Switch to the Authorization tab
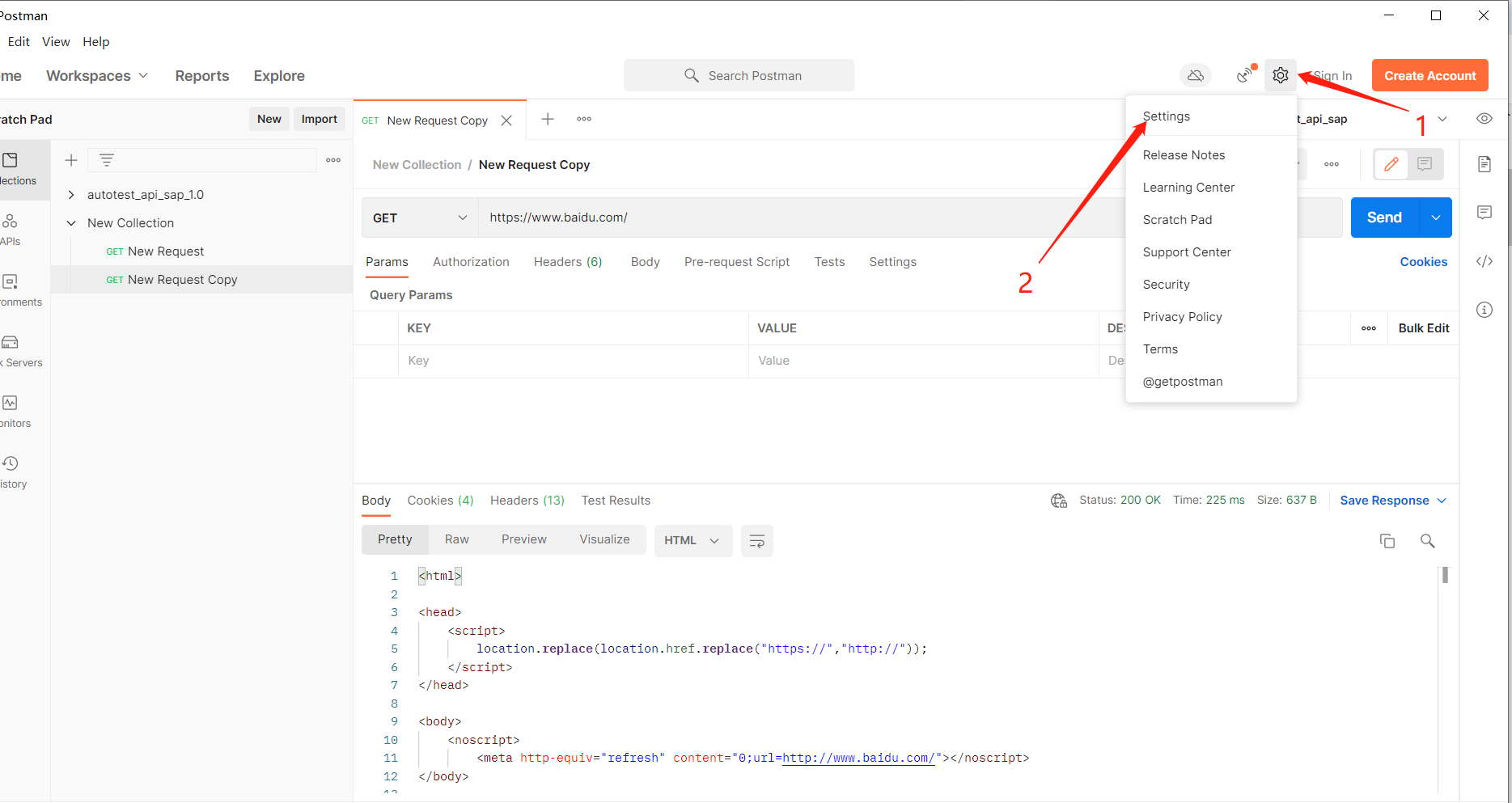 (x=471, y=262)
